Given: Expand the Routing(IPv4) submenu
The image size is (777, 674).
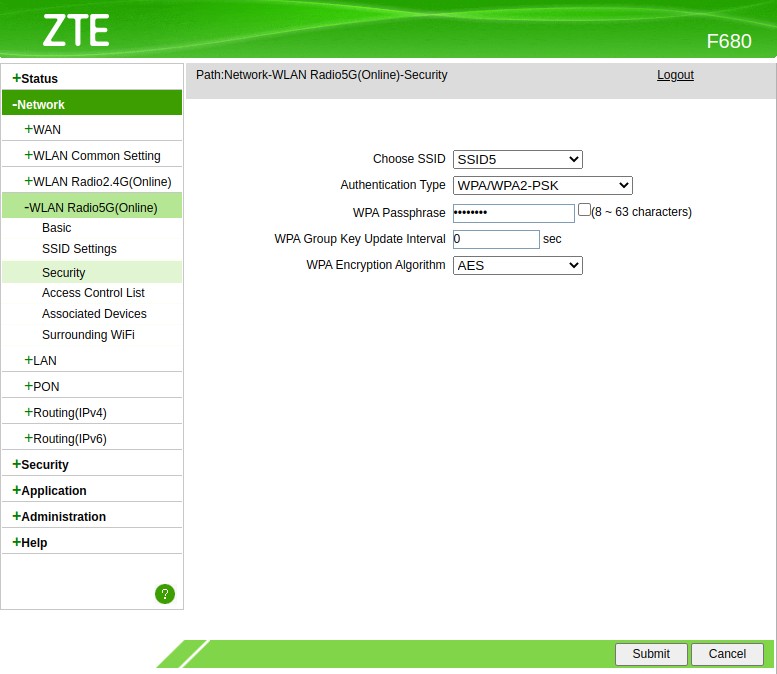Looking at the screenshot, I should coord(65,412).
